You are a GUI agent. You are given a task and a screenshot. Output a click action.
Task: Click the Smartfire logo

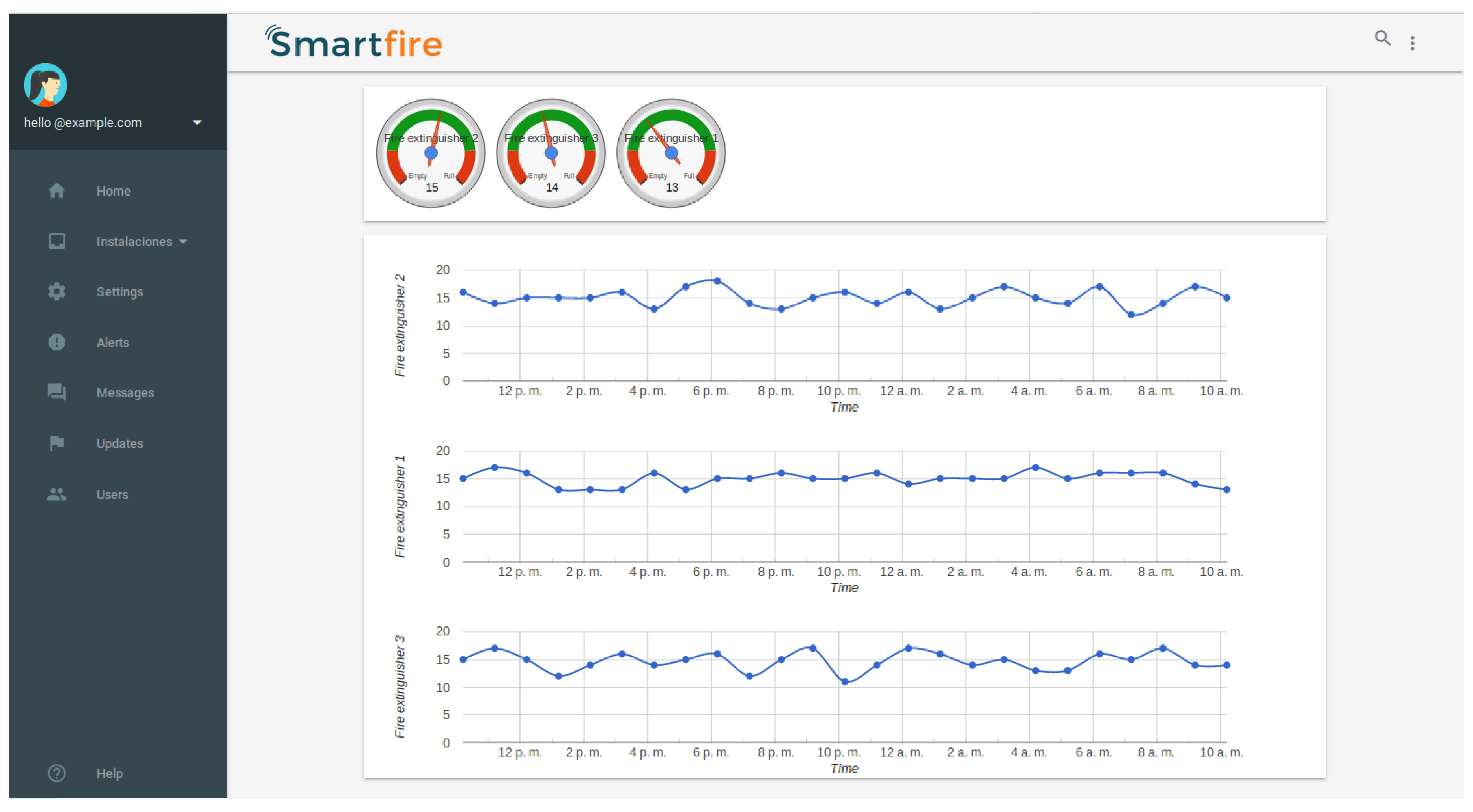[x=354, y=42]
